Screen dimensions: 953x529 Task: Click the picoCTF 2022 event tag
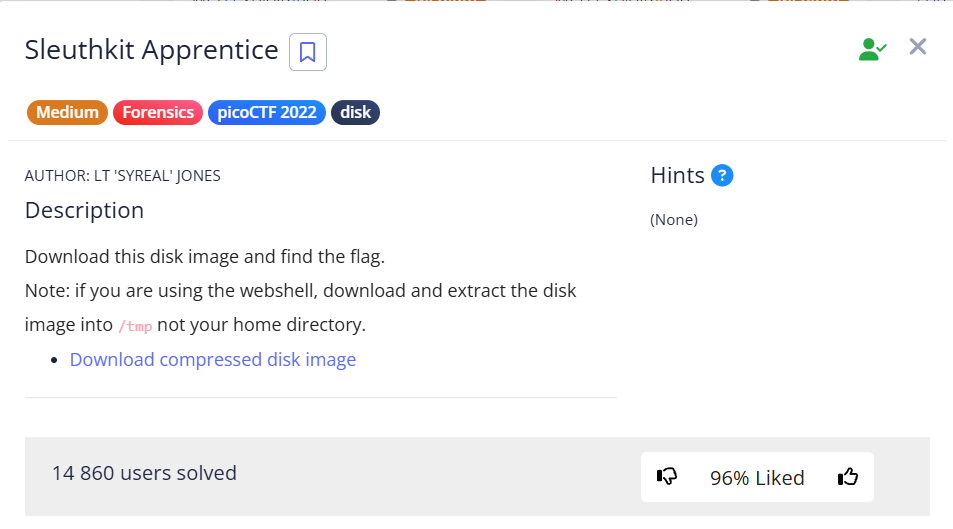pos(267,112)
